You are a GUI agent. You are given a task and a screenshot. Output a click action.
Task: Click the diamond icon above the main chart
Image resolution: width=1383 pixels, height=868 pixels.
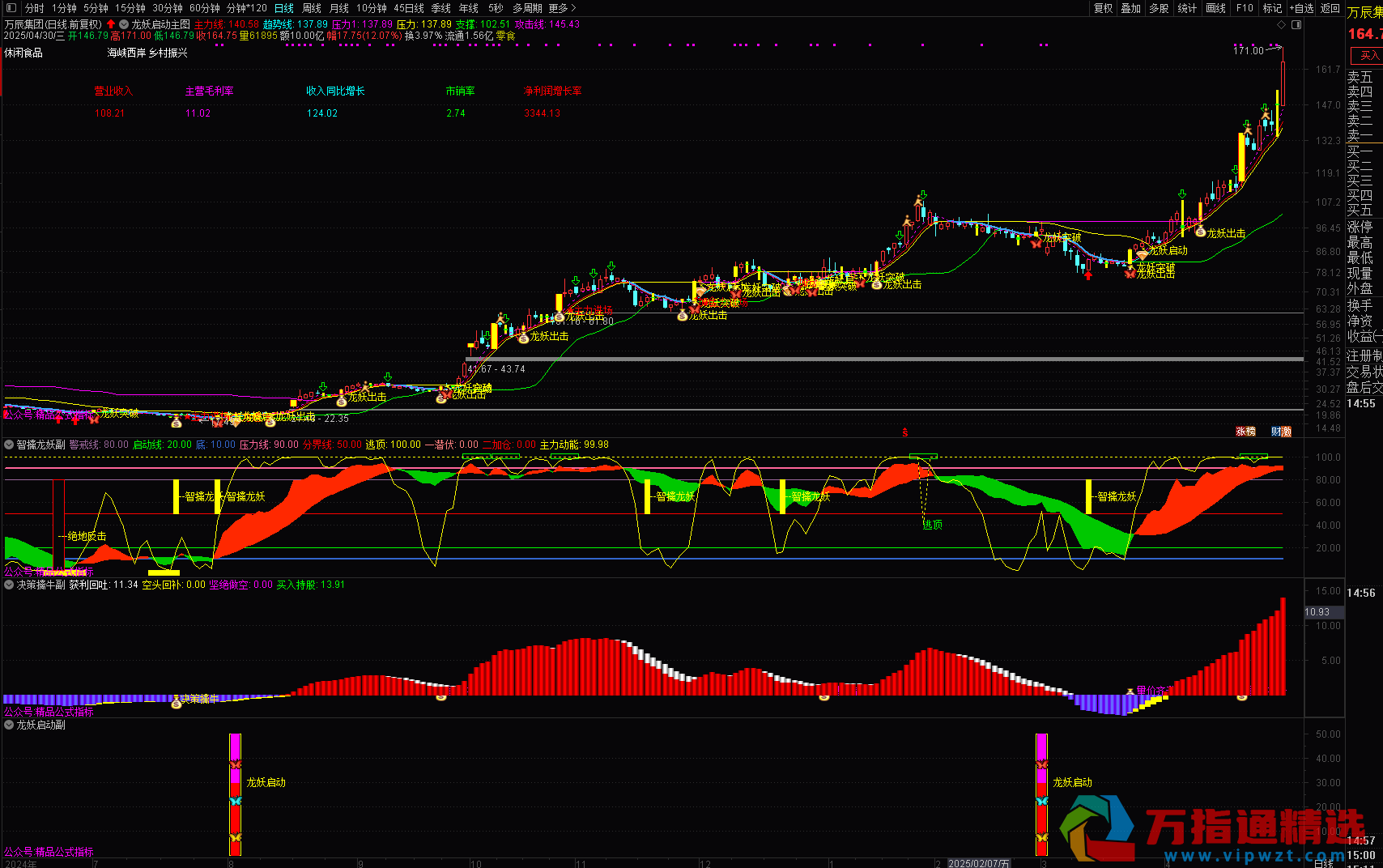[x=1281, y=25]
